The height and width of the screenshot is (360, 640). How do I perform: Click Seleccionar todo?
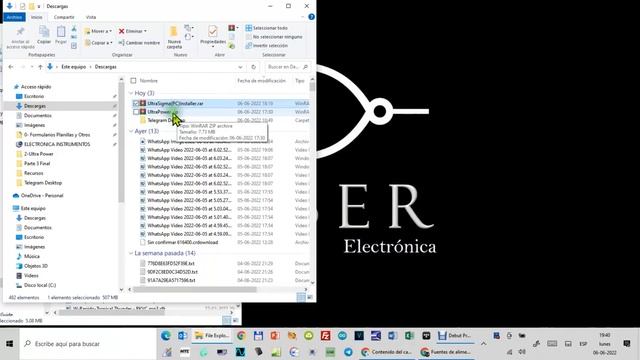pos(267,28)
